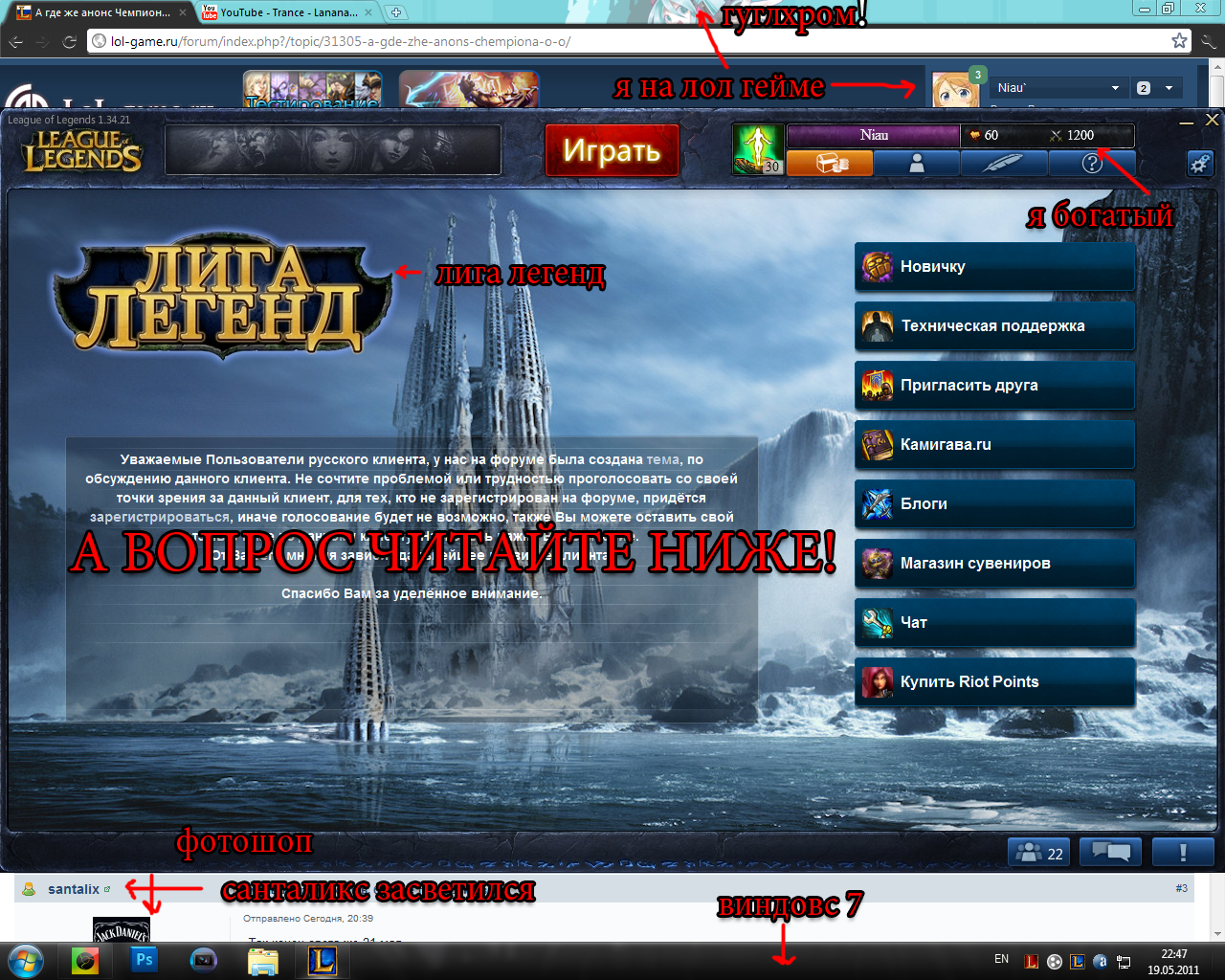Click the зарегистрироваться link

(x=160, y=517)
